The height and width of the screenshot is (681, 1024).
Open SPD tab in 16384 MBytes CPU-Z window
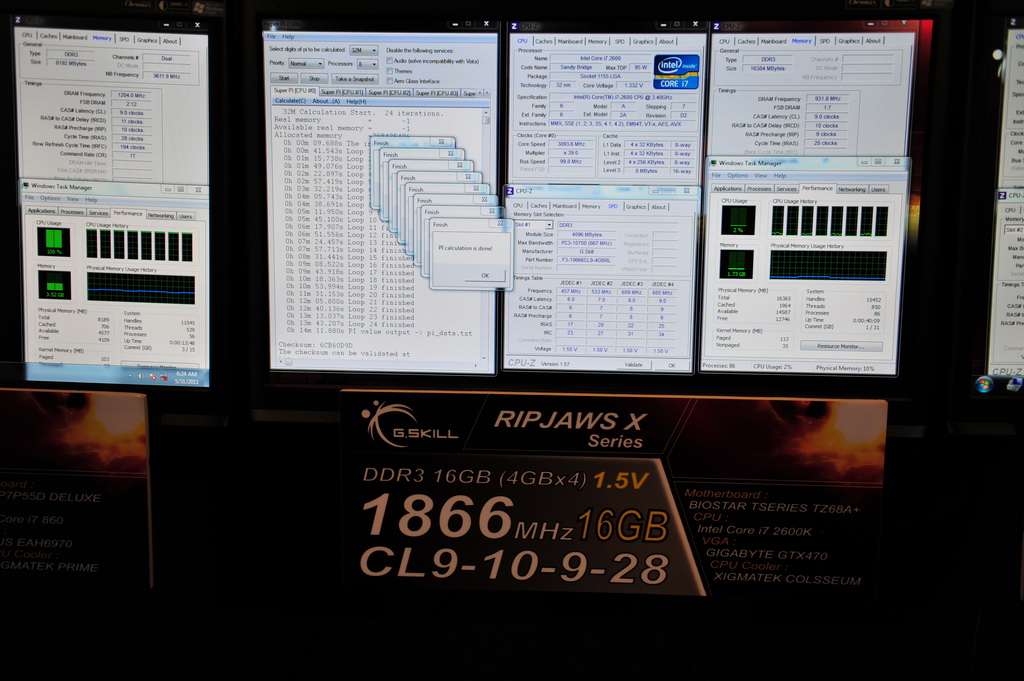pos(825,41)
